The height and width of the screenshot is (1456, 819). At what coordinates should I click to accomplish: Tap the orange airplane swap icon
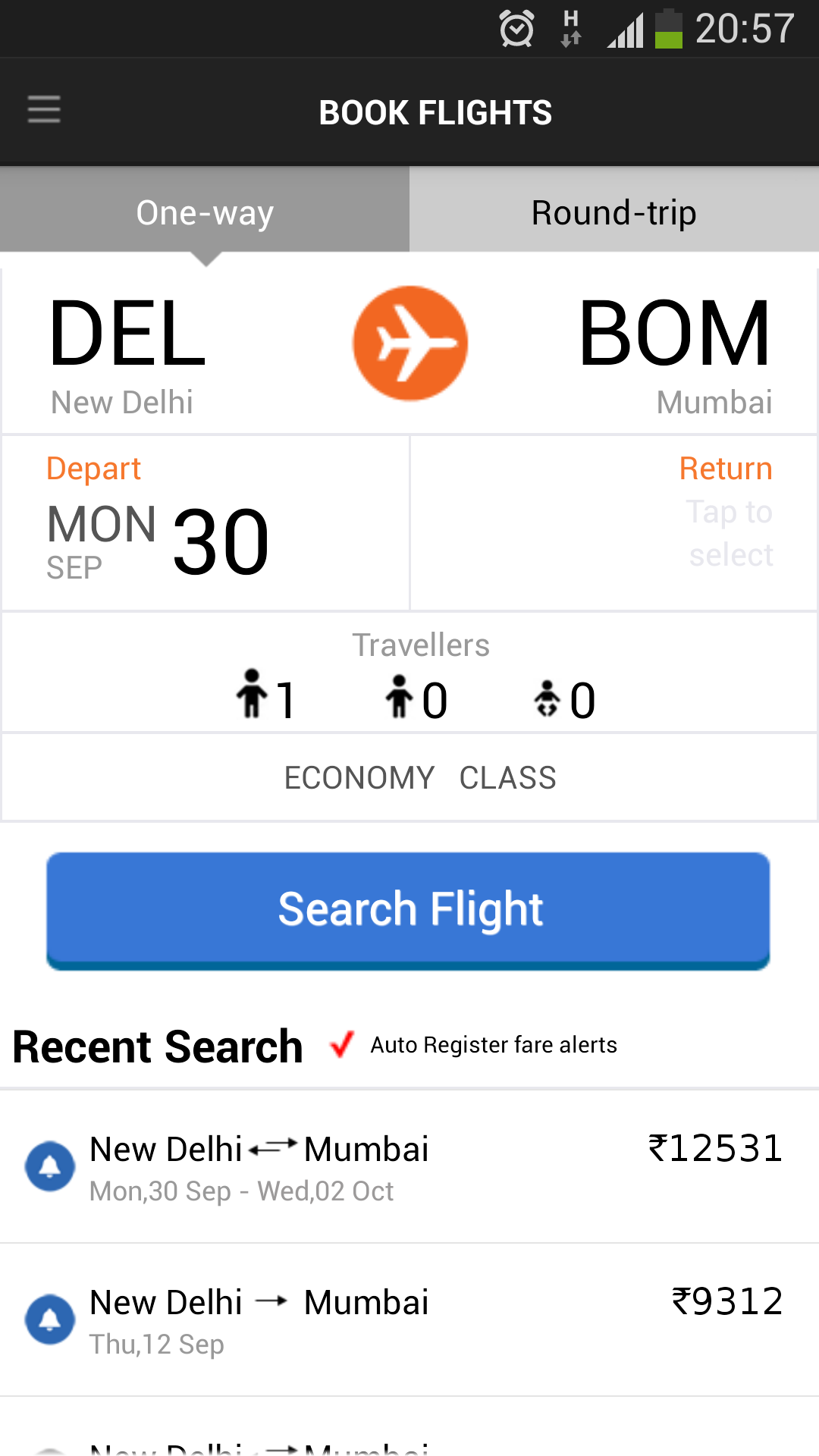coord(410,344)
